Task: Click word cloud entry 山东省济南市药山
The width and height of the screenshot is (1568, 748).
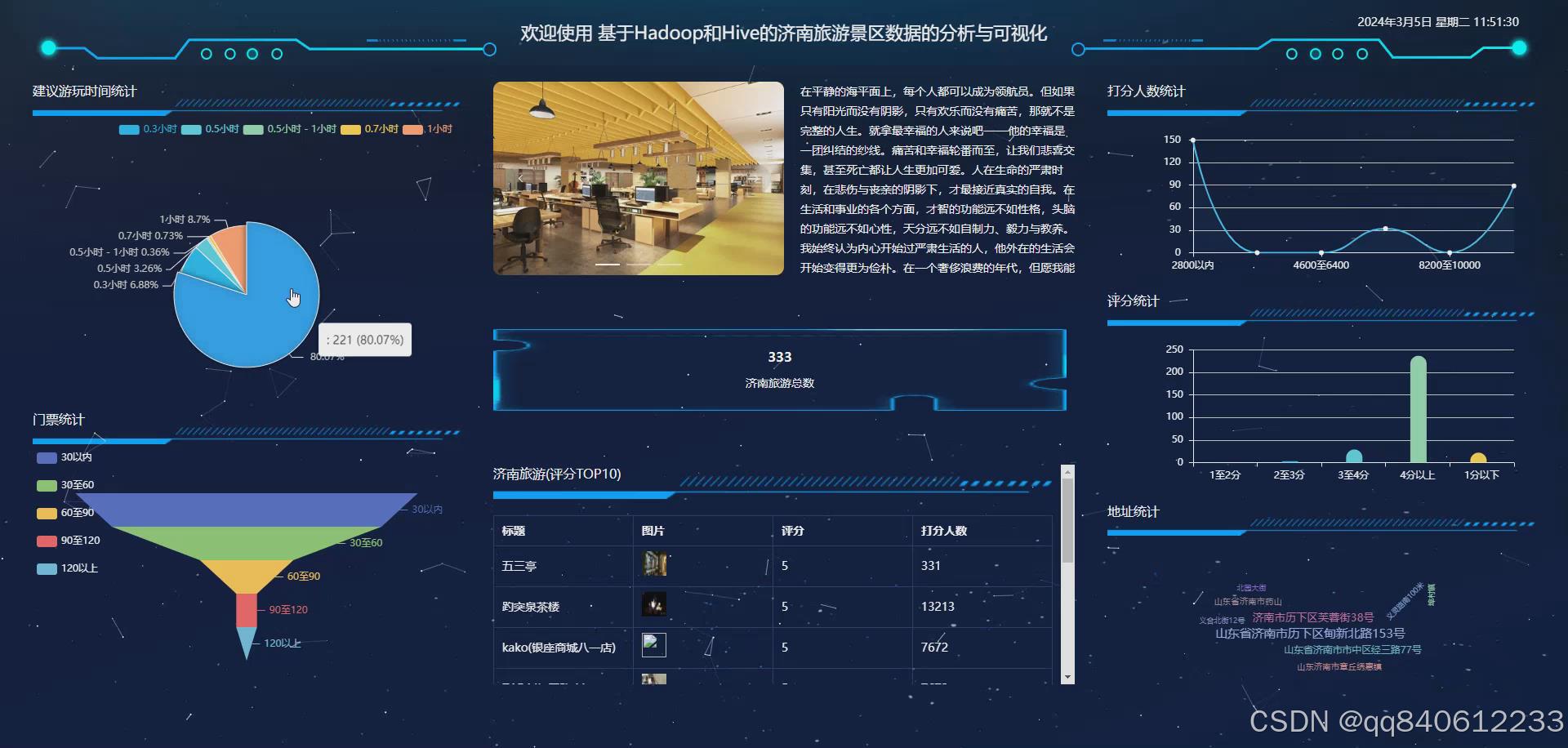Action: point(1248,602)
